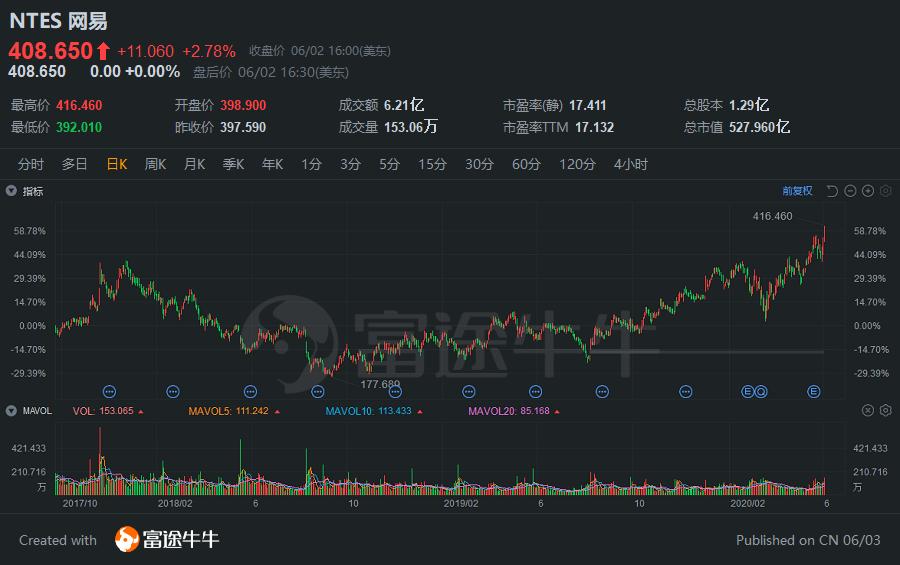
Task: Click the MAVOL20: 85.168 indicator label
Action: (x=509, y=411)
